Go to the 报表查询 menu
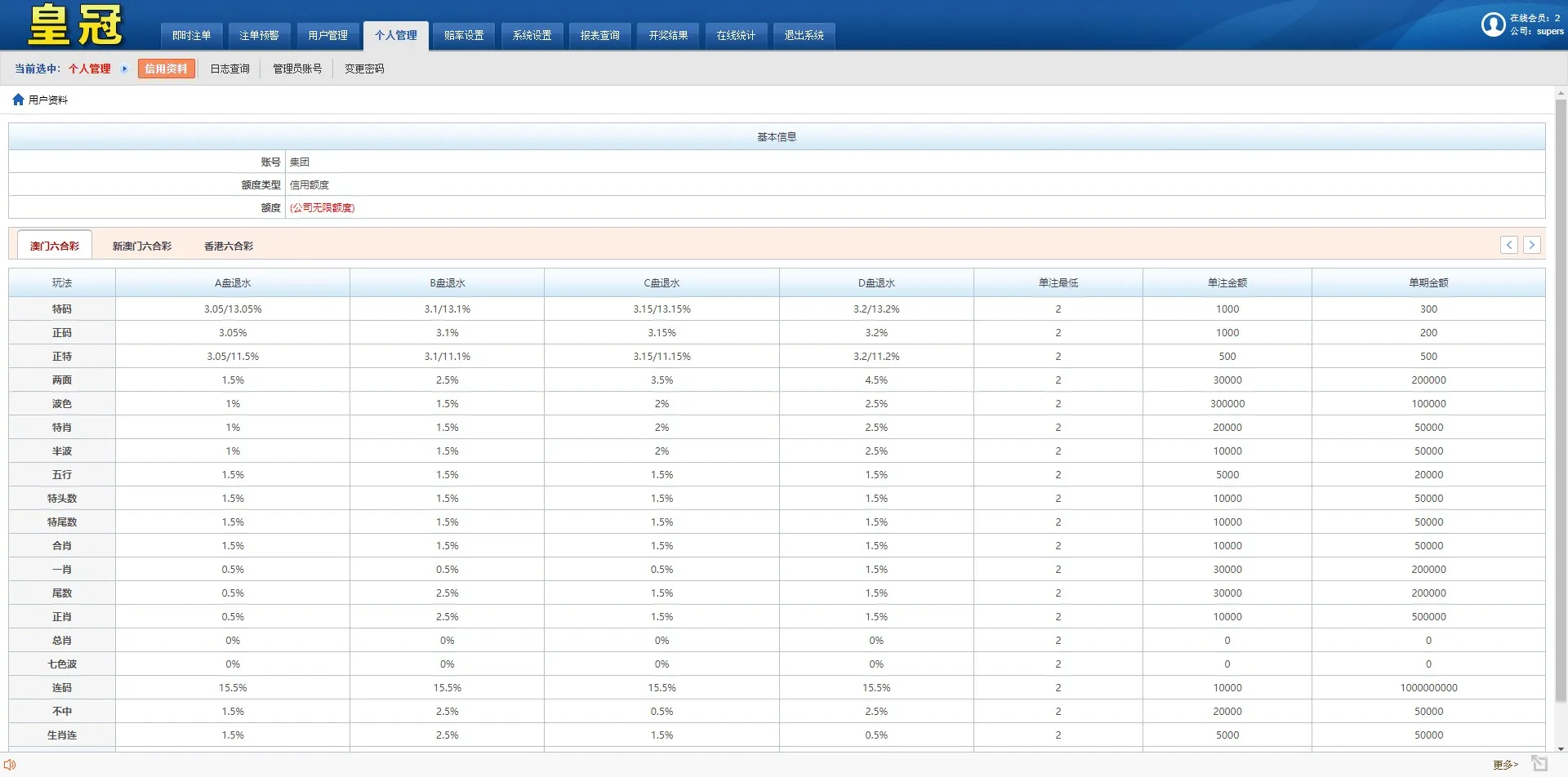The width and height of the screenshot is (1568, 777). tap(599, 35)
